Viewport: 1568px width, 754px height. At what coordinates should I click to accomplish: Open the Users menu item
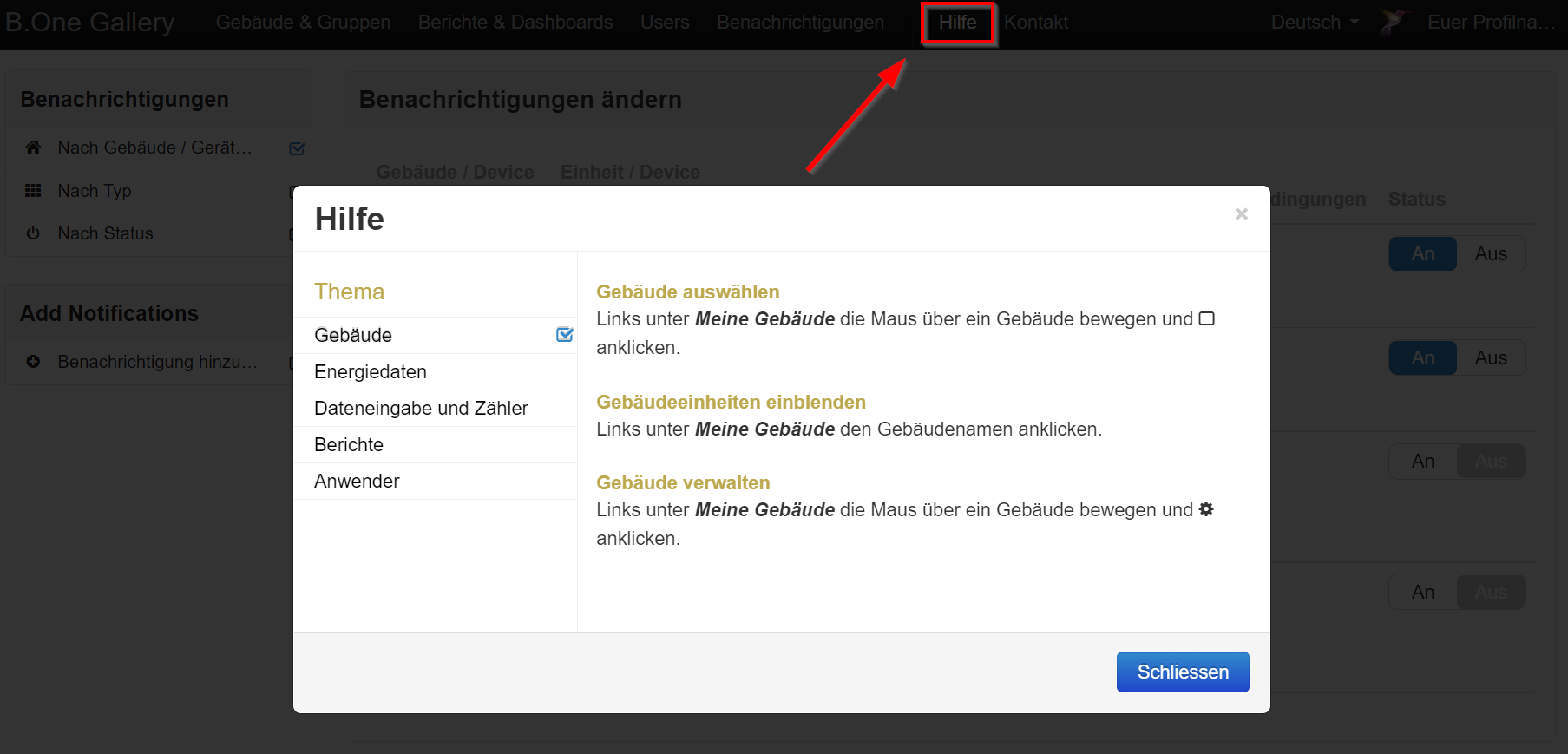(x=665, y=23)
